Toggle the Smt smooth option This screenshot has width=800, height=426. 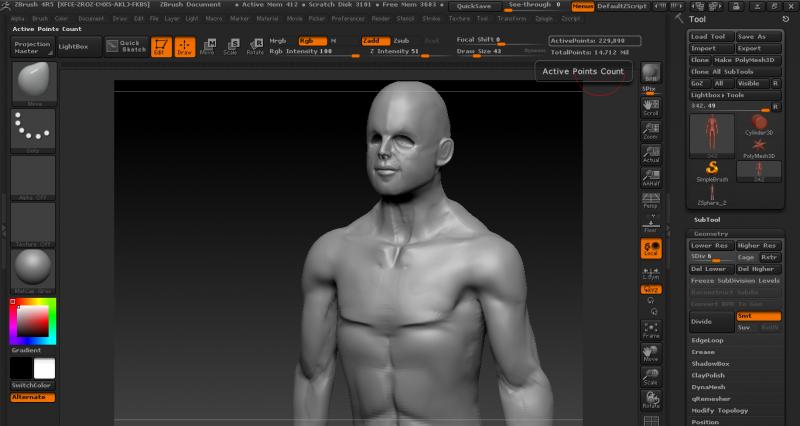point(759,316)
